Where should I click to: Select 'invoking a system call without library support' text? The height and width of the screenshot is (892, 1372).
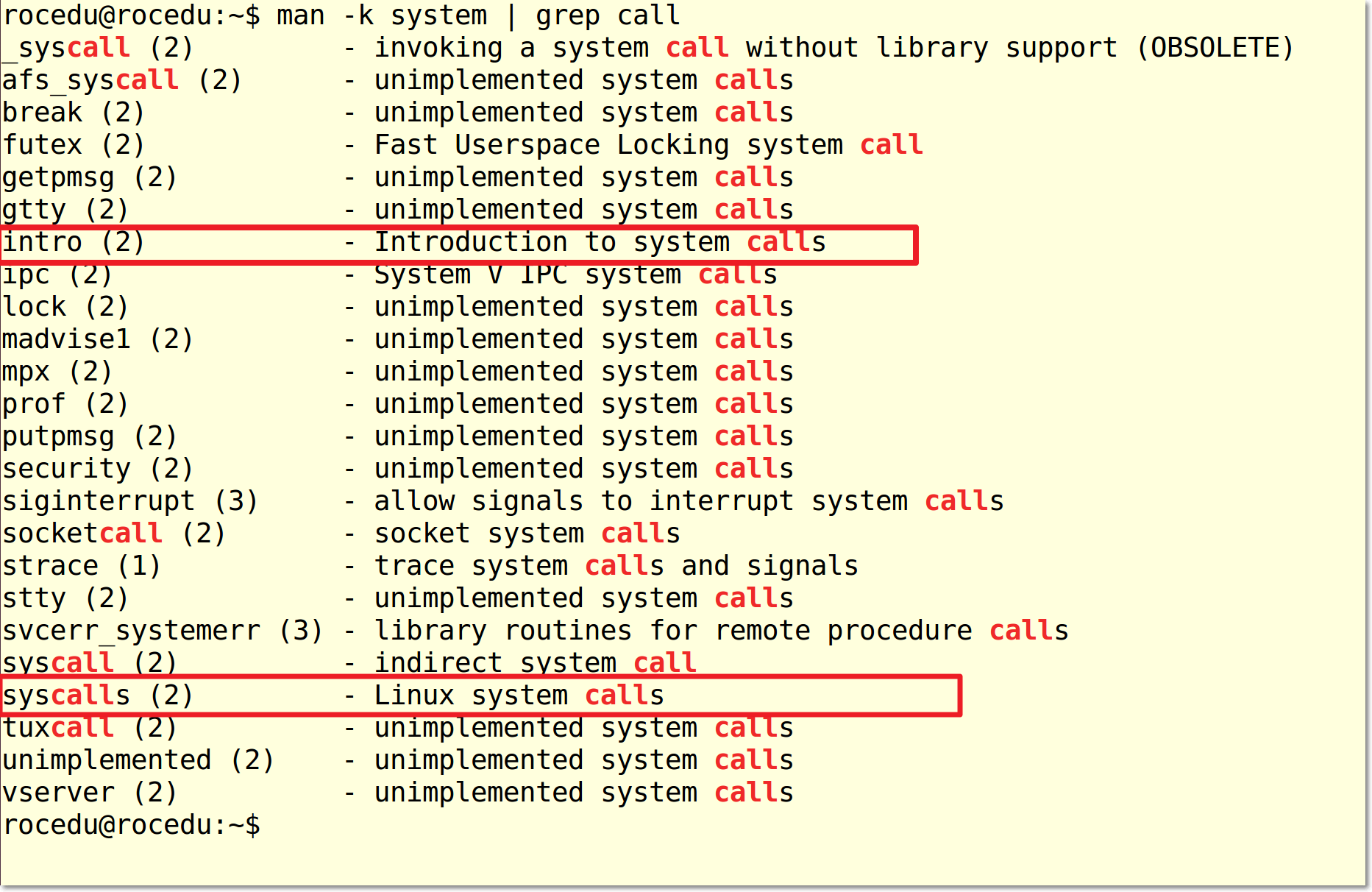[x=746, y=48]
